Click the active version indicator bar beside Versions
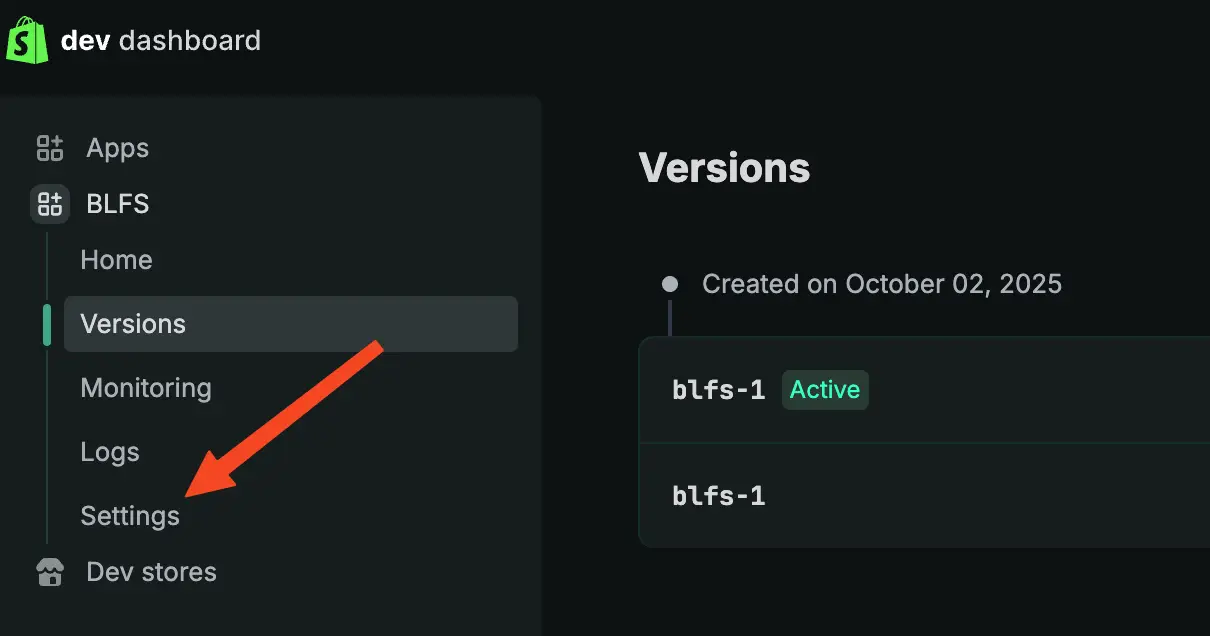 [x=46, y=323]
